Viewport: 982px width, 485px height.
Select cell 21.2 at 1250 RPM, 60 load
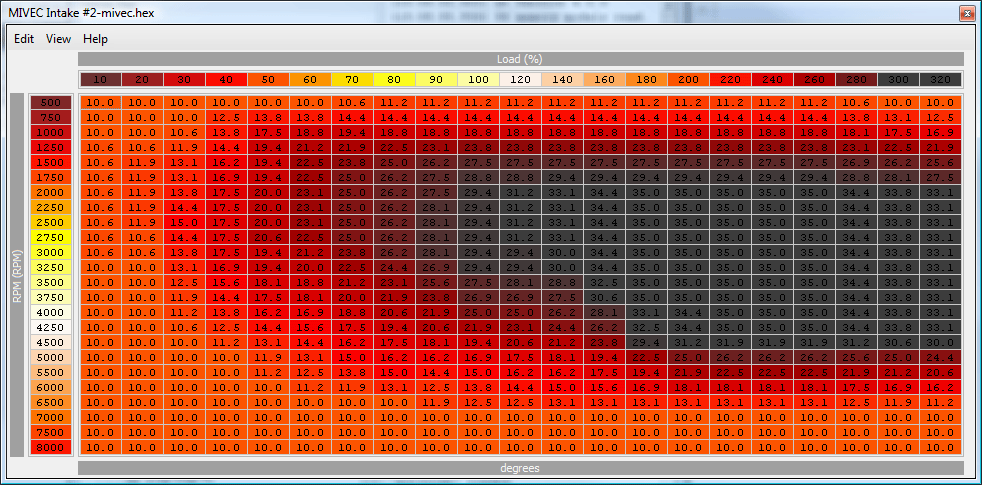coord(310,147)
